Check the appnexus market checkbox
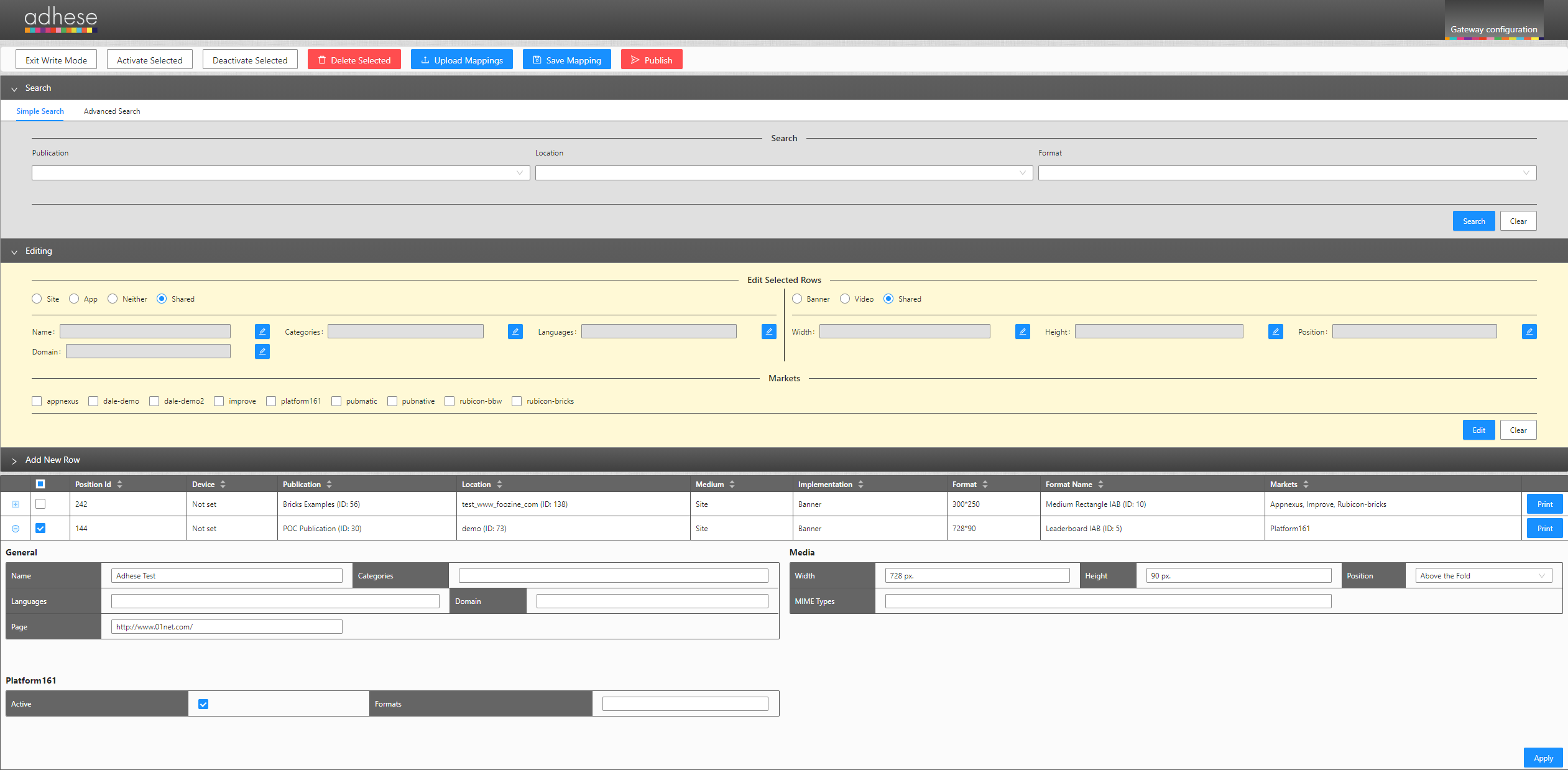1568x770 pixels. click(x=37, y=401)
